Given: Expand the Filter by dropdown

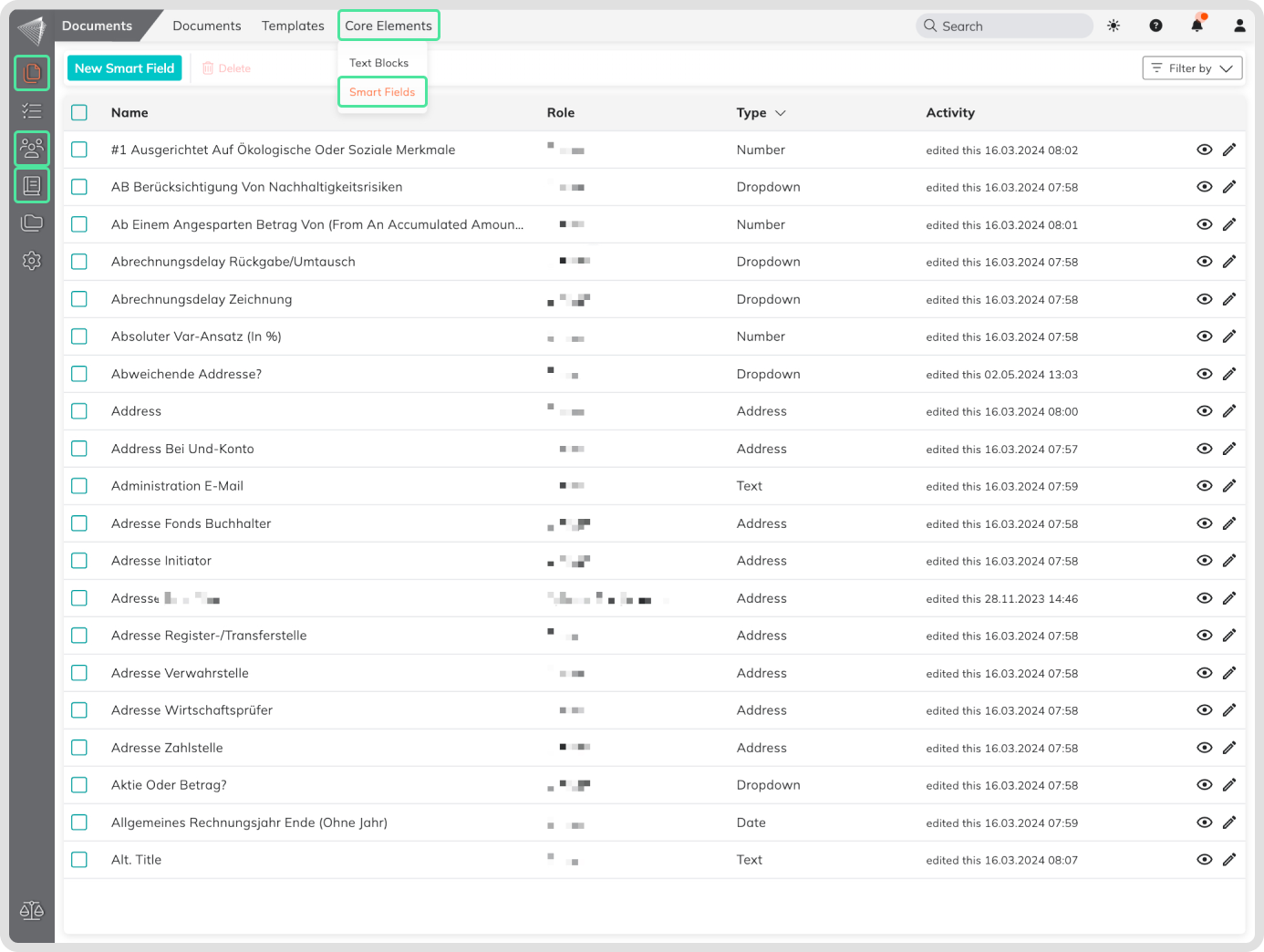Looking at the screenshot, I should [x=1192, y=68].
